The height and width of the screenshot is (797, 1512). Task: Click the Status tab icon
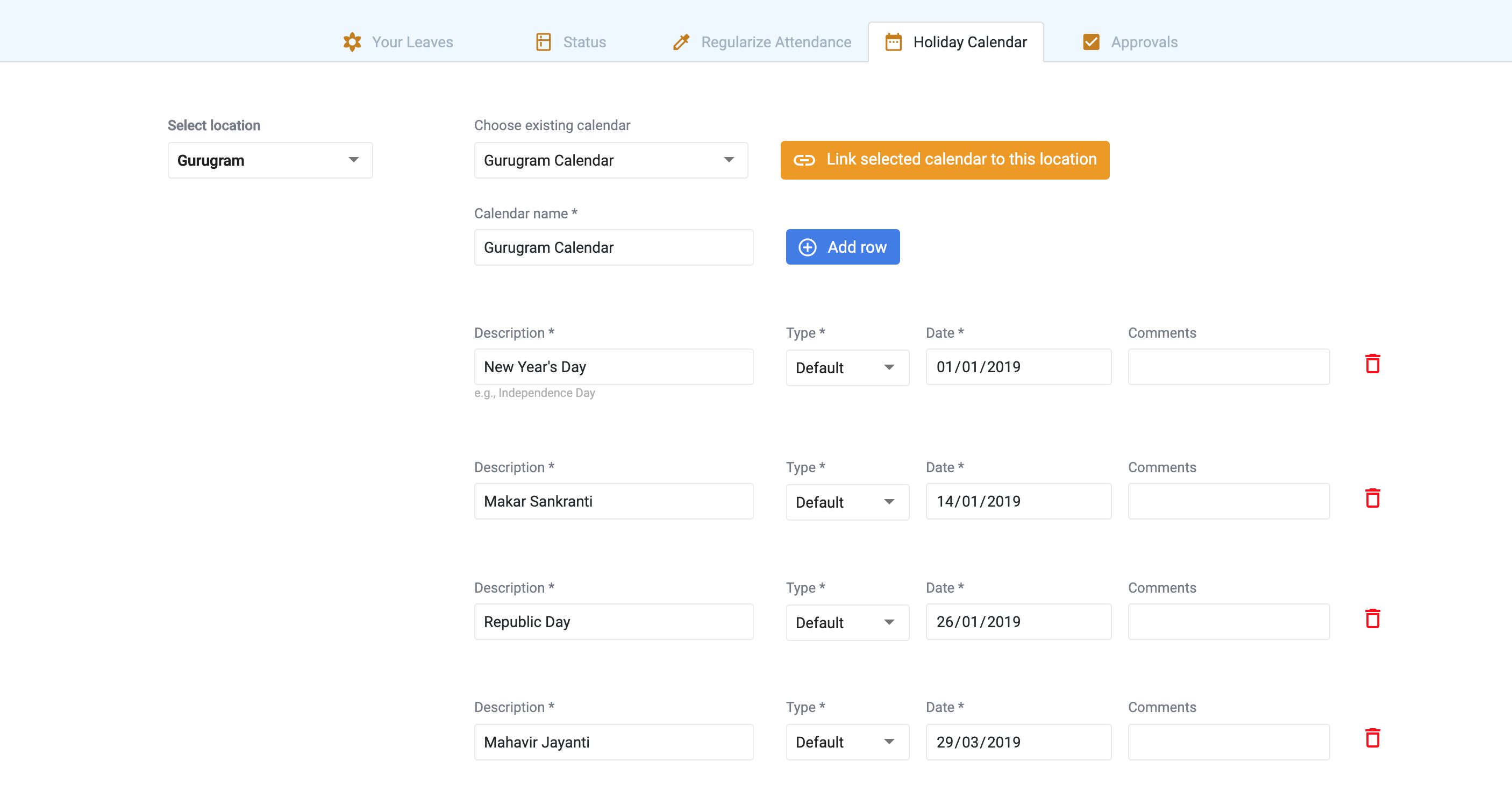coord(544,42)
